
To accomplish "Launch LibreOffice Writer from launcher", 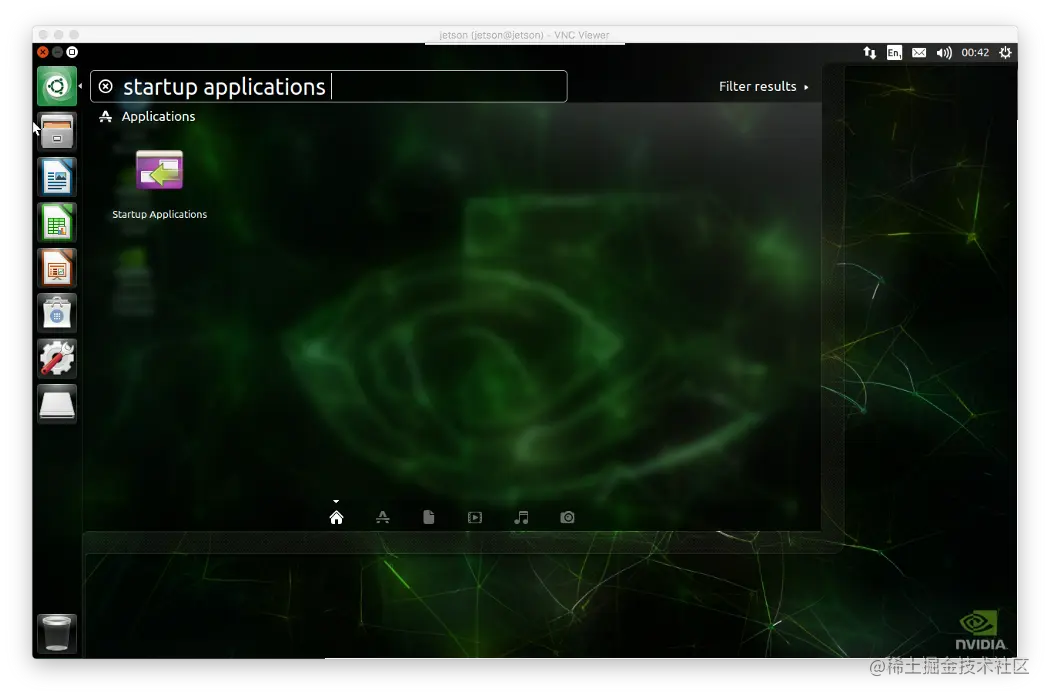I will [x=57, y=177].
